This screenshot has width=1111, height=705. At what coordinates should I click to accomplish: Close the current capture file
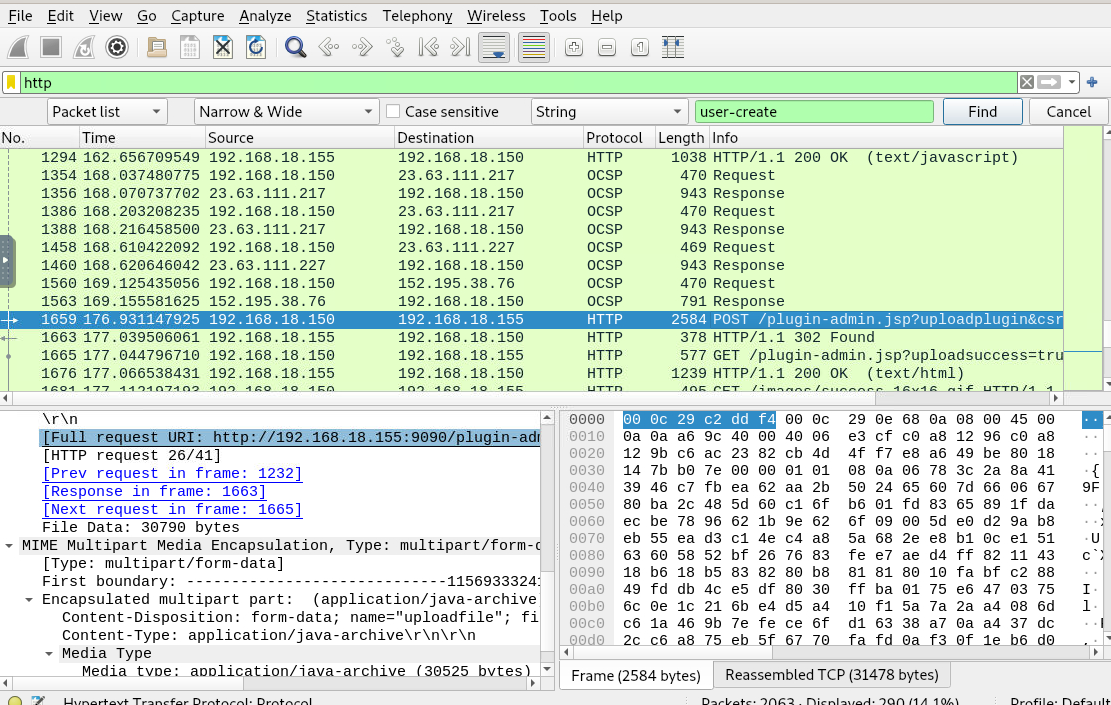[x=223, y=47]
